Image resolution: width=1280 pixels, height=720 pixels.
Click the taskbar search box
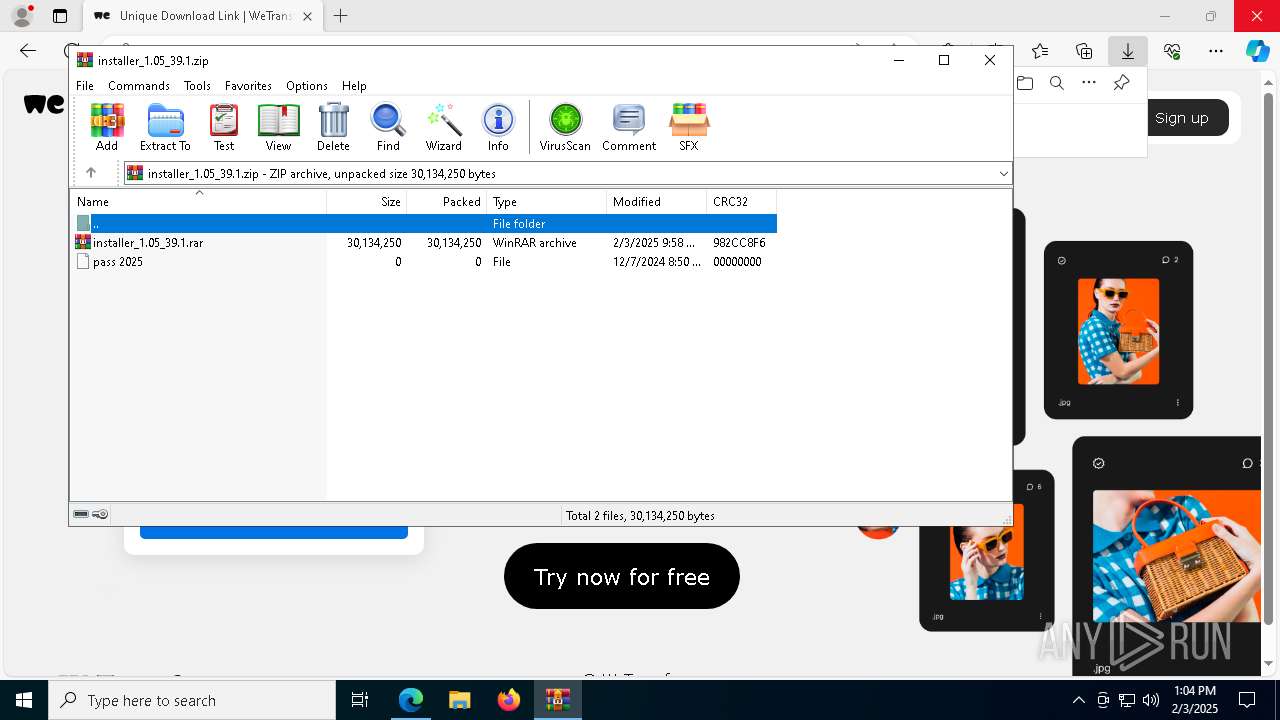[192, 700]
